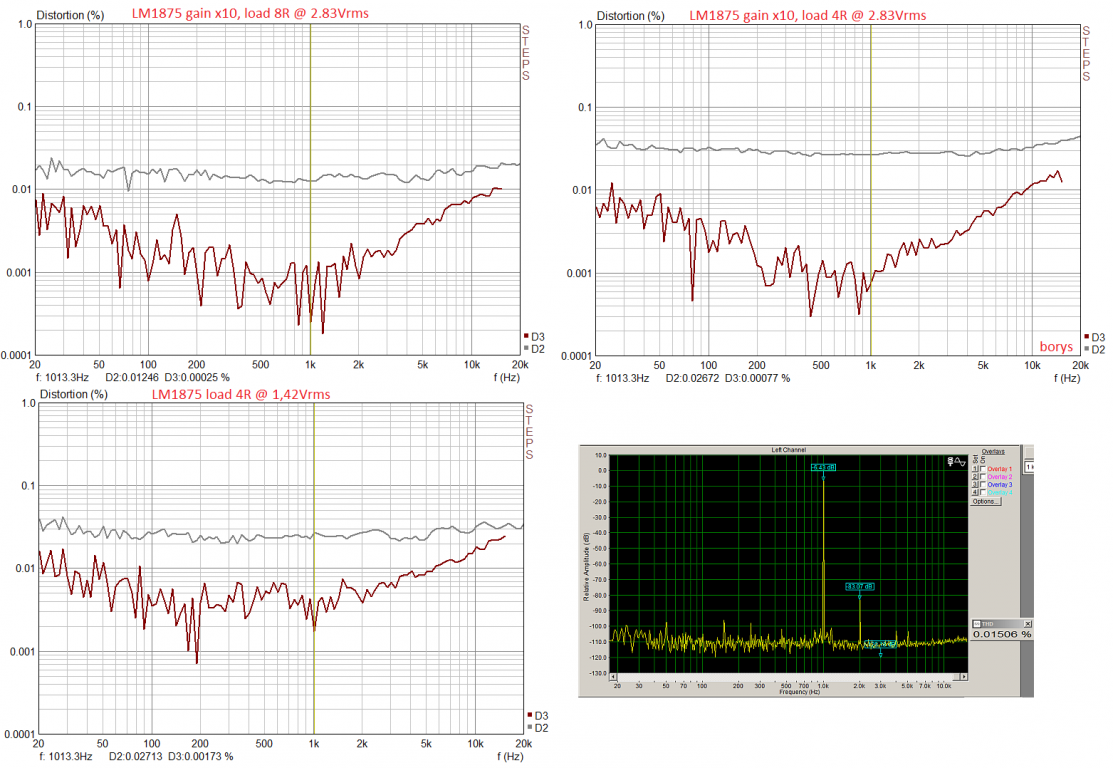Click the 'borys' label in top-right graph
The width and height of the screenshot is (1113, 768).
[1056, 346]
